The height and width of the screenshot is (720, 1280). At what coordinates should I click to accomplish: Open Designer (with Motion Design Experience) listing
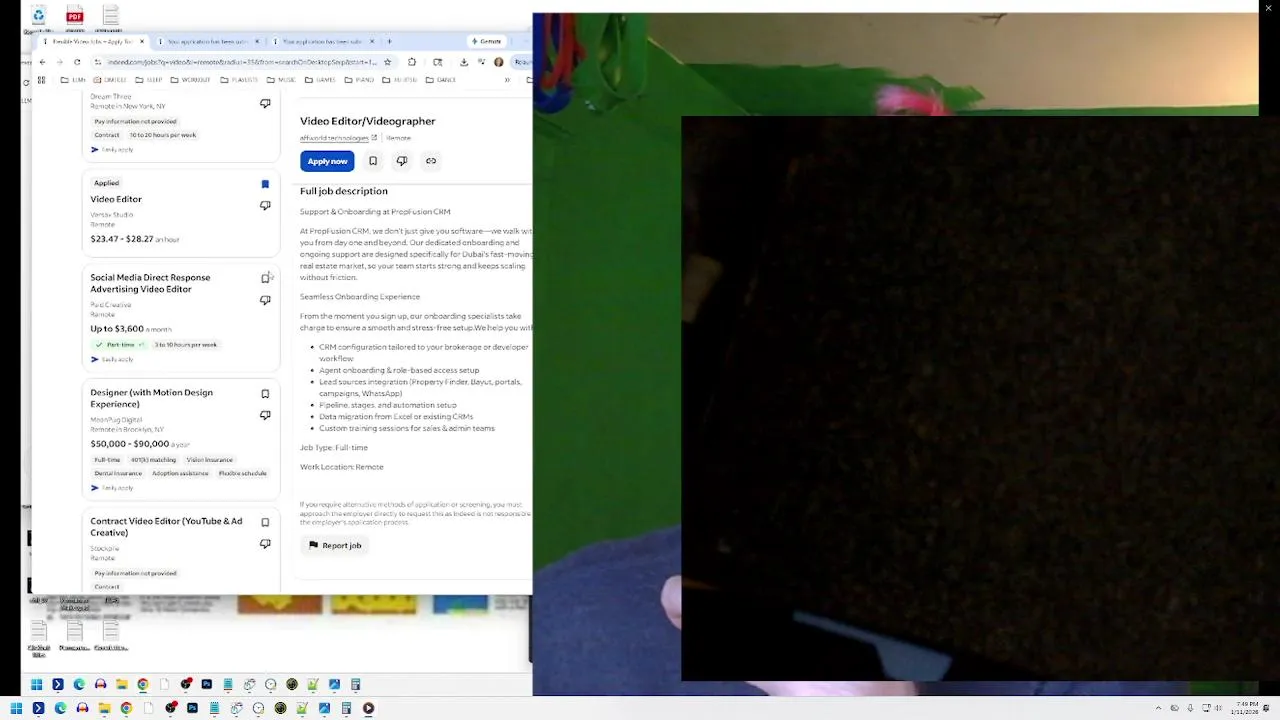[x=151, y=398]
